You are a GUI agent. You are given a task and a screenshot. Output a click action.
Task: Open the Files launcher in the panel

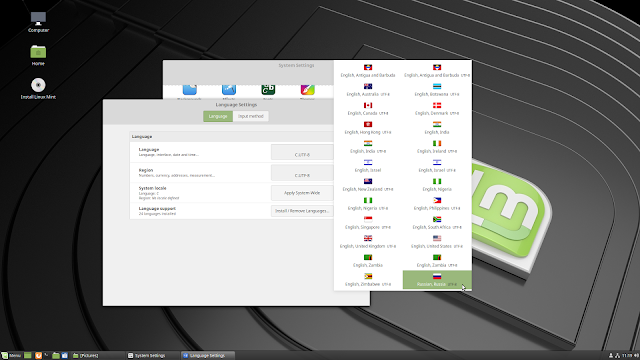56,356
